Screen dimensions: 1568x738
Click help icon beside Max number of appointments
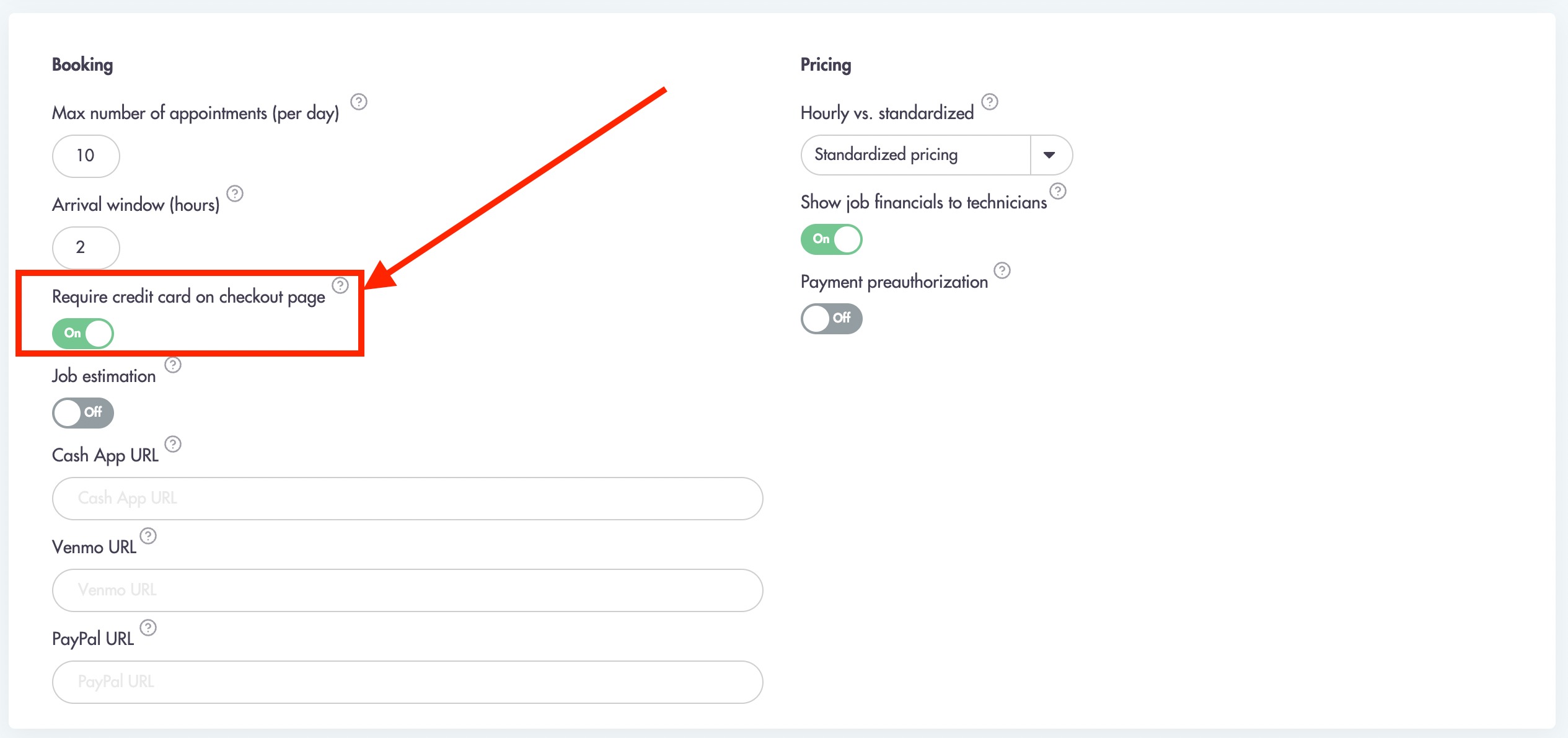[359, 102]
